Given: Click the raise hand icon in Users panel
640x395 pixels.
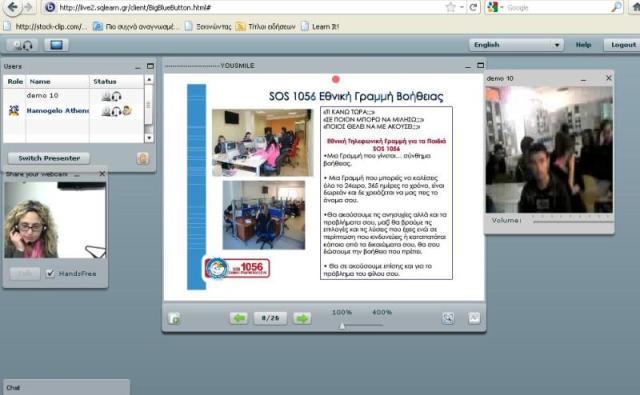Looking at the screenshot, I should (142, 158).
